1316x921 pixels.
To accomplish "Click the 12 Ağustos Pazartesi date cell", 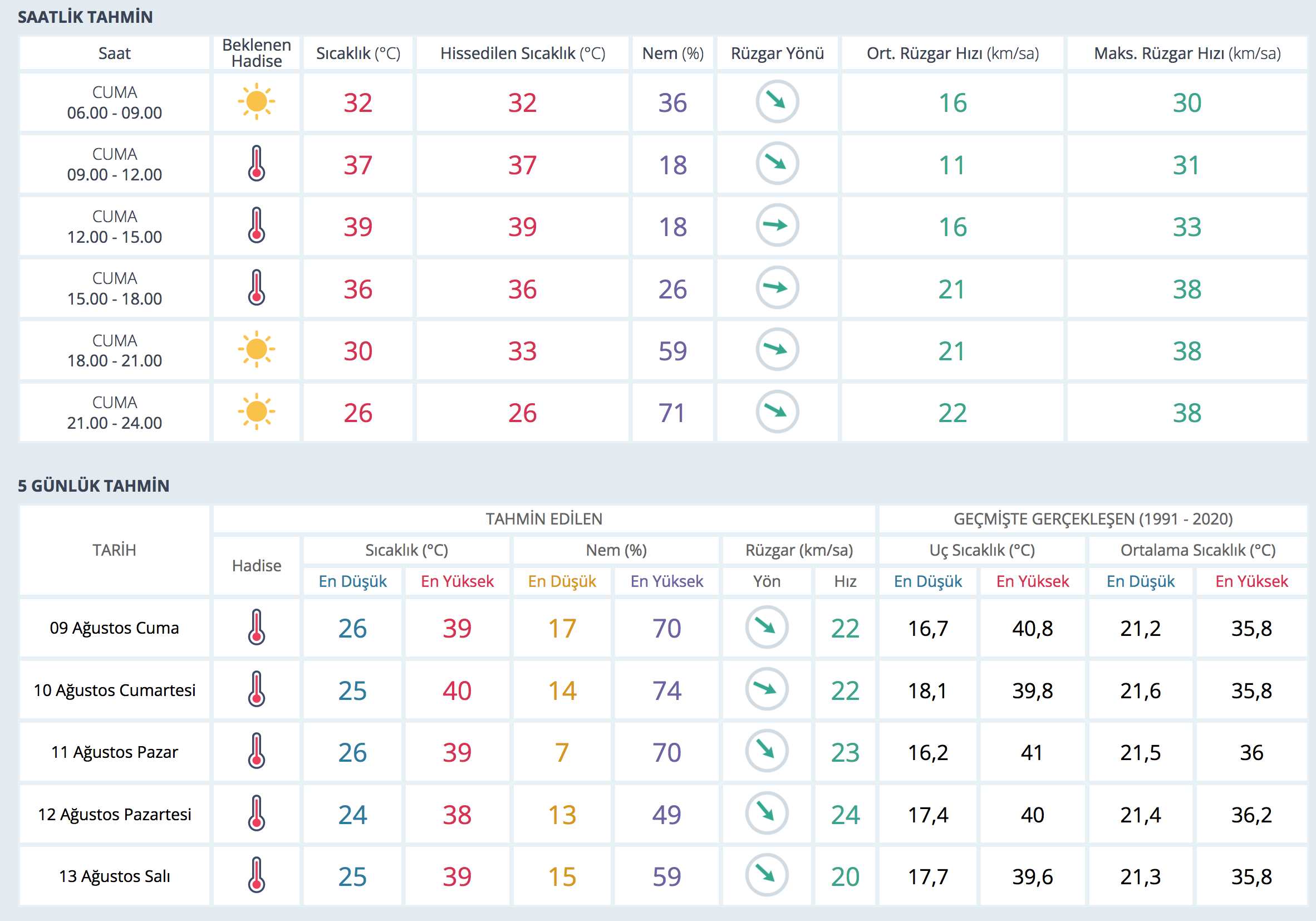I will (x=114, y=814).
